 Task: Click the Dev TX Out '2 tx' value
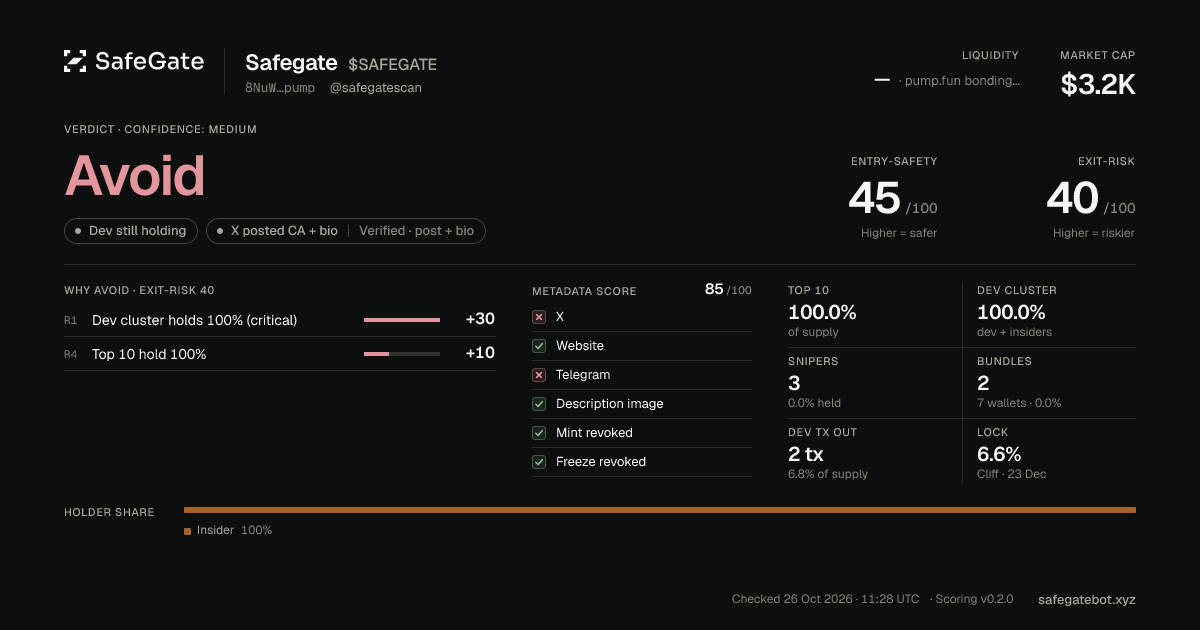806,454
